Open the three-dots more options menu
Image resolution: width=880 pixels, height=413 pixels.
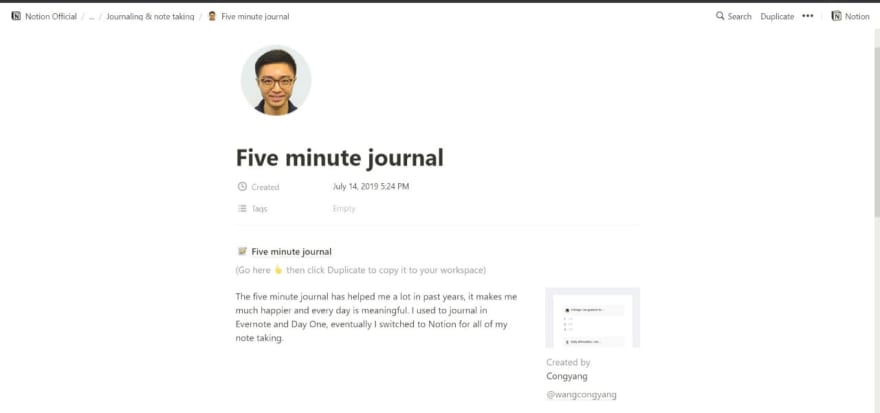click(808, 16)
